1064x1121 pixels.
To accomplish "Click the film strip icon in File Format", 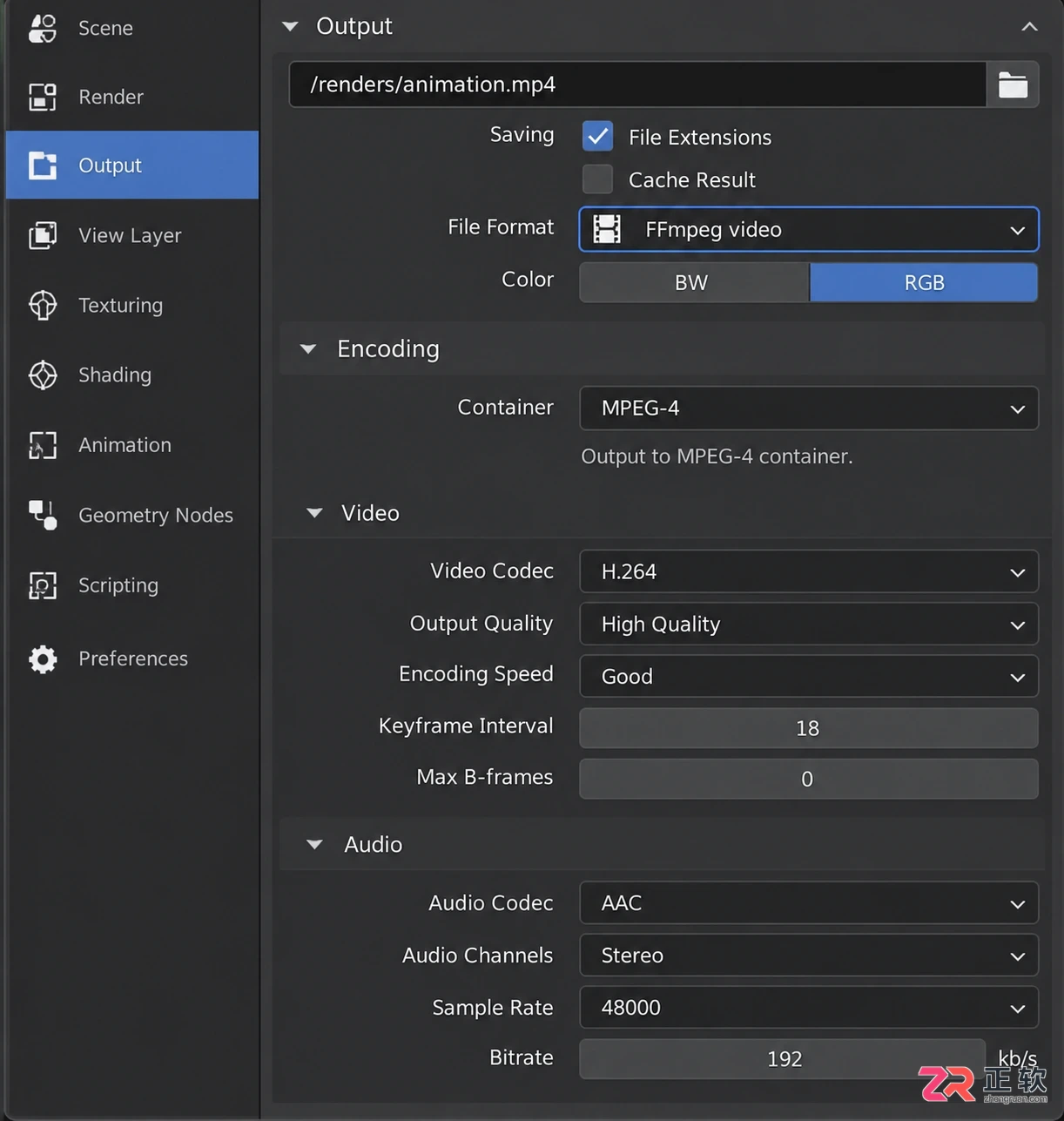I will [x=607, y=229].
